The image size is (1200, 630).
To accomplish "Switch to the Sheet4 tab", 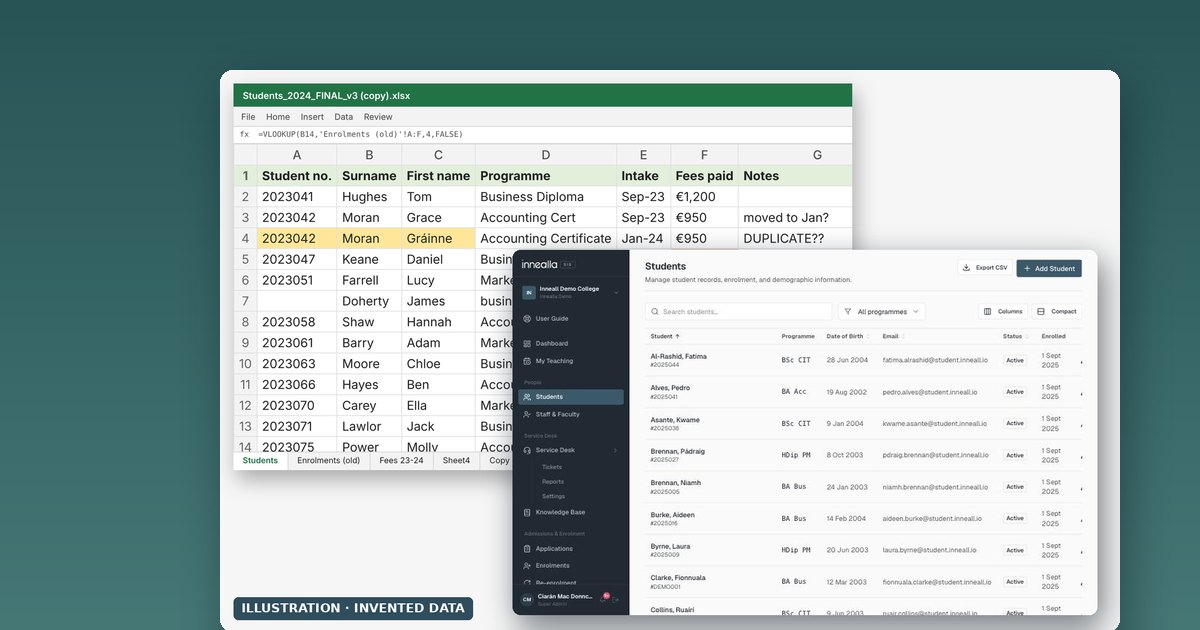I will [456, 461].
